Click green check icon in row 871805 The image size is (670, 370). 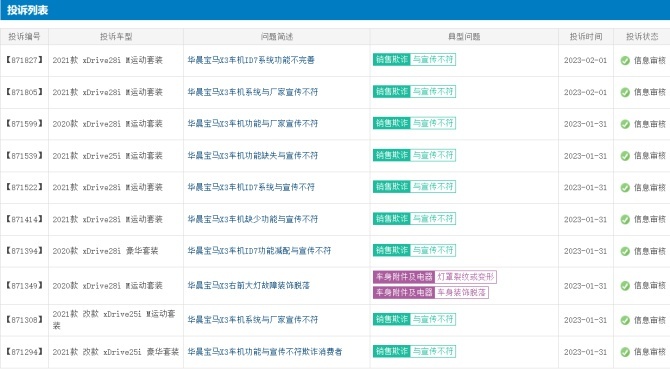pyautogui.click(x=625, y=92)
